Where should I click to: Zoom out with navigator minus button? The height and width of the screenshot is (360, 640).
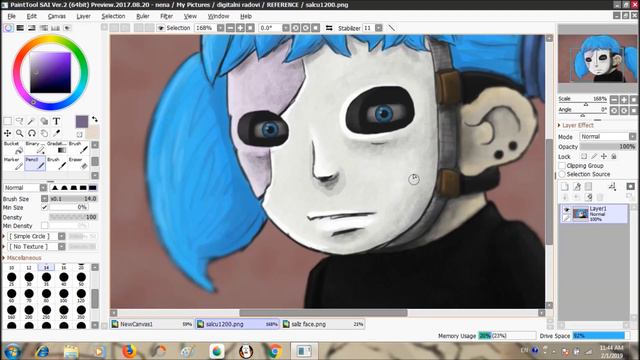pyautogui.click(x=614, y=100)
